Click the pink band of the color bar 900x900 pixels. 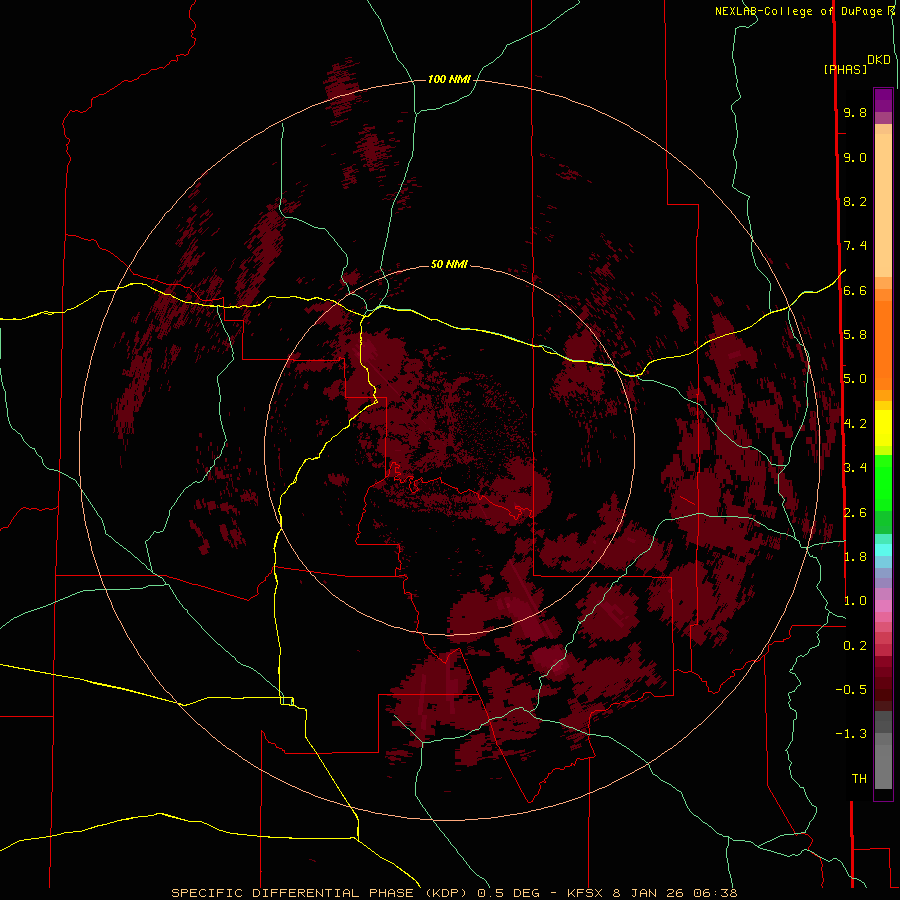(x=883, y=606)
